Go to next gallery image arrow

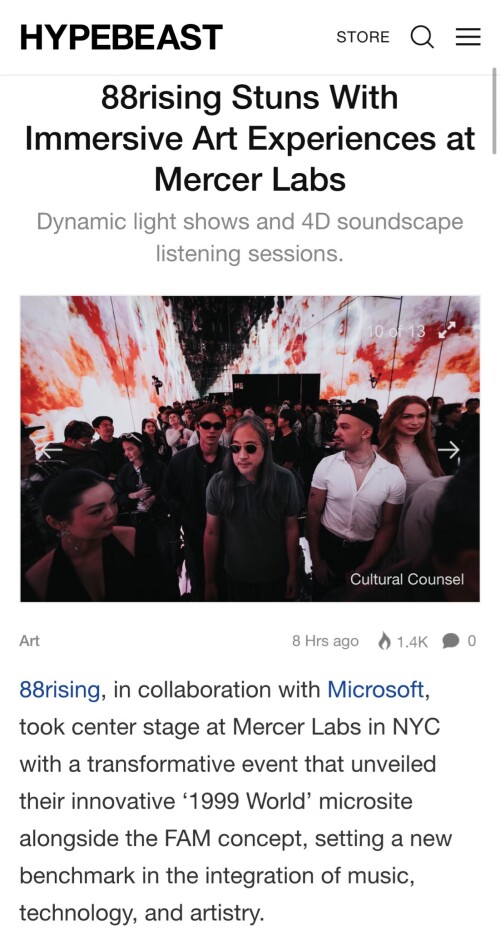(x=449, y=450)
